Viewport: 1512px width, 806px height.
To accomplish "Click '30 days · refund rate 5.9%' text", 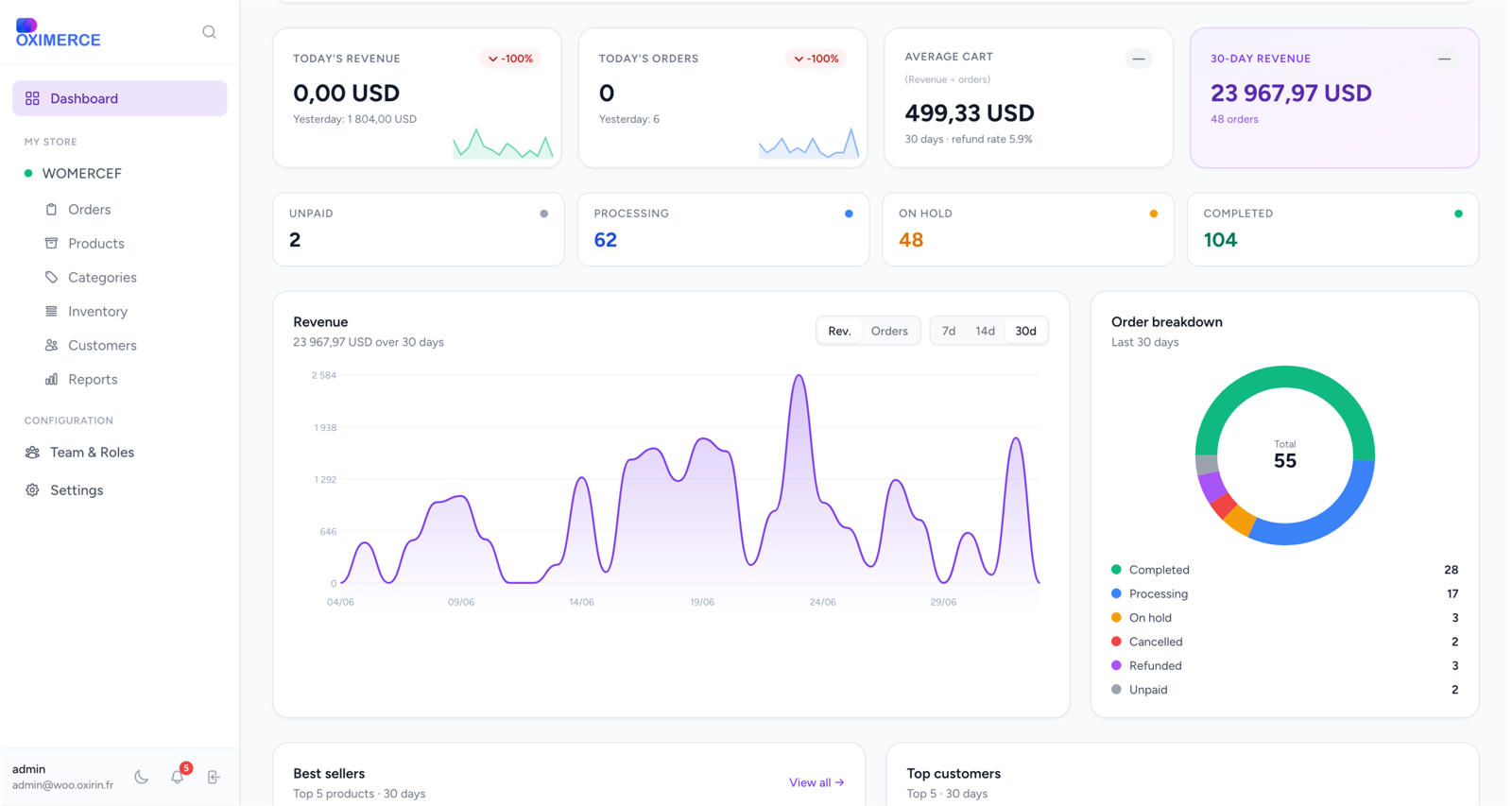I will click(969, 139).
